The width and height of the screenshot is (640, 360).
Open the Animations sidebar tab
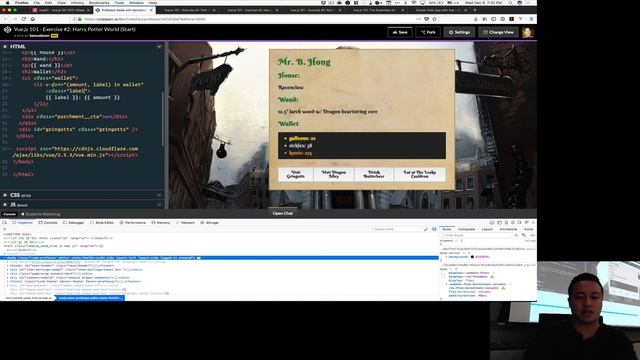pos(508,229)
